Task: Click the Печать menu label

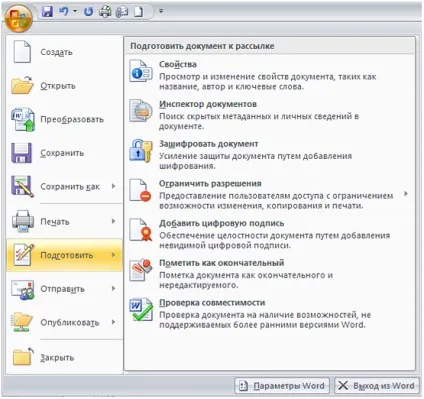Action: click(x=55, y=222)
